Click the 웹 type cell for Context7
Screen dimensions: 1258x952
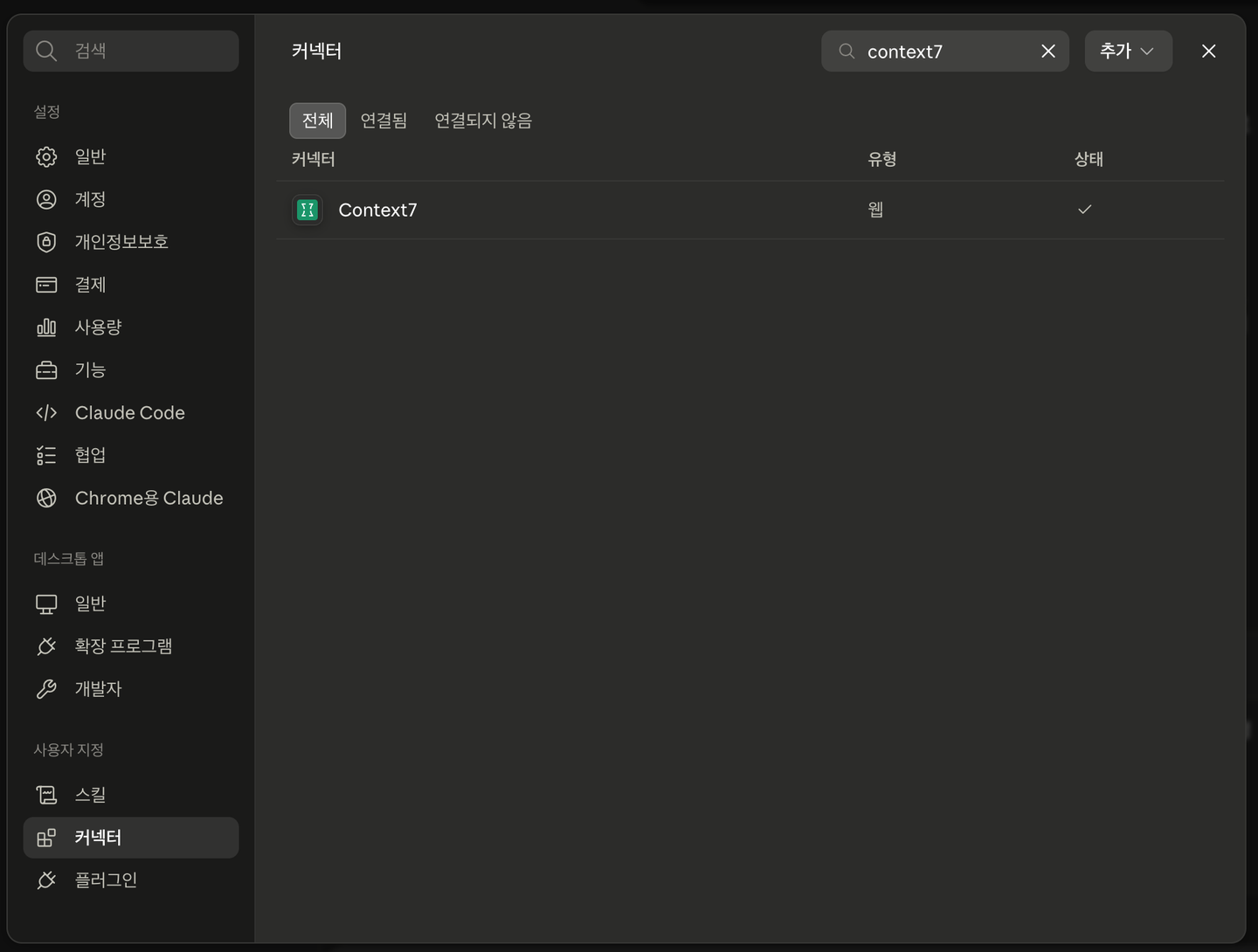click(875, 210)
